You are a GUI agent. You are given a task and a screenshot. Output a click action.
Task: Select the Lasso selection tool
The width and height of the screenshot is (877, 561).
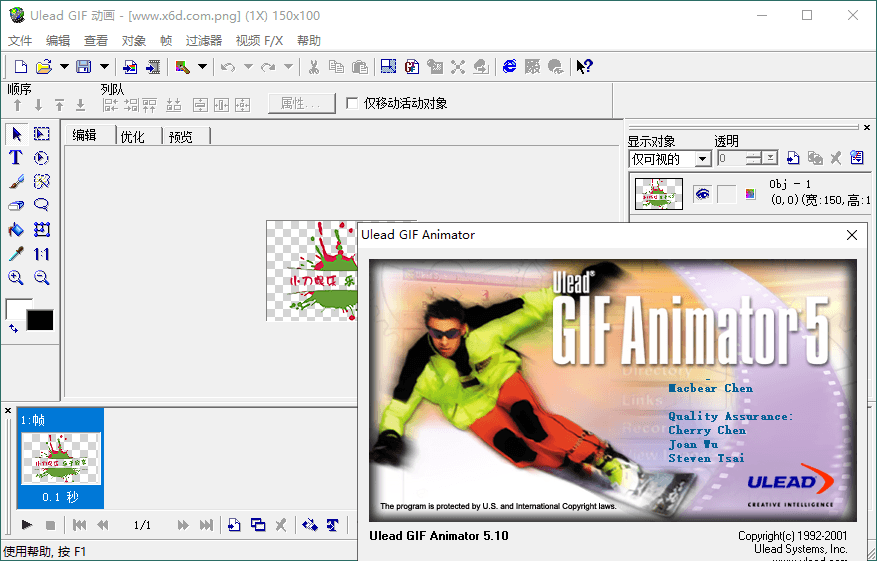point(42,206)
